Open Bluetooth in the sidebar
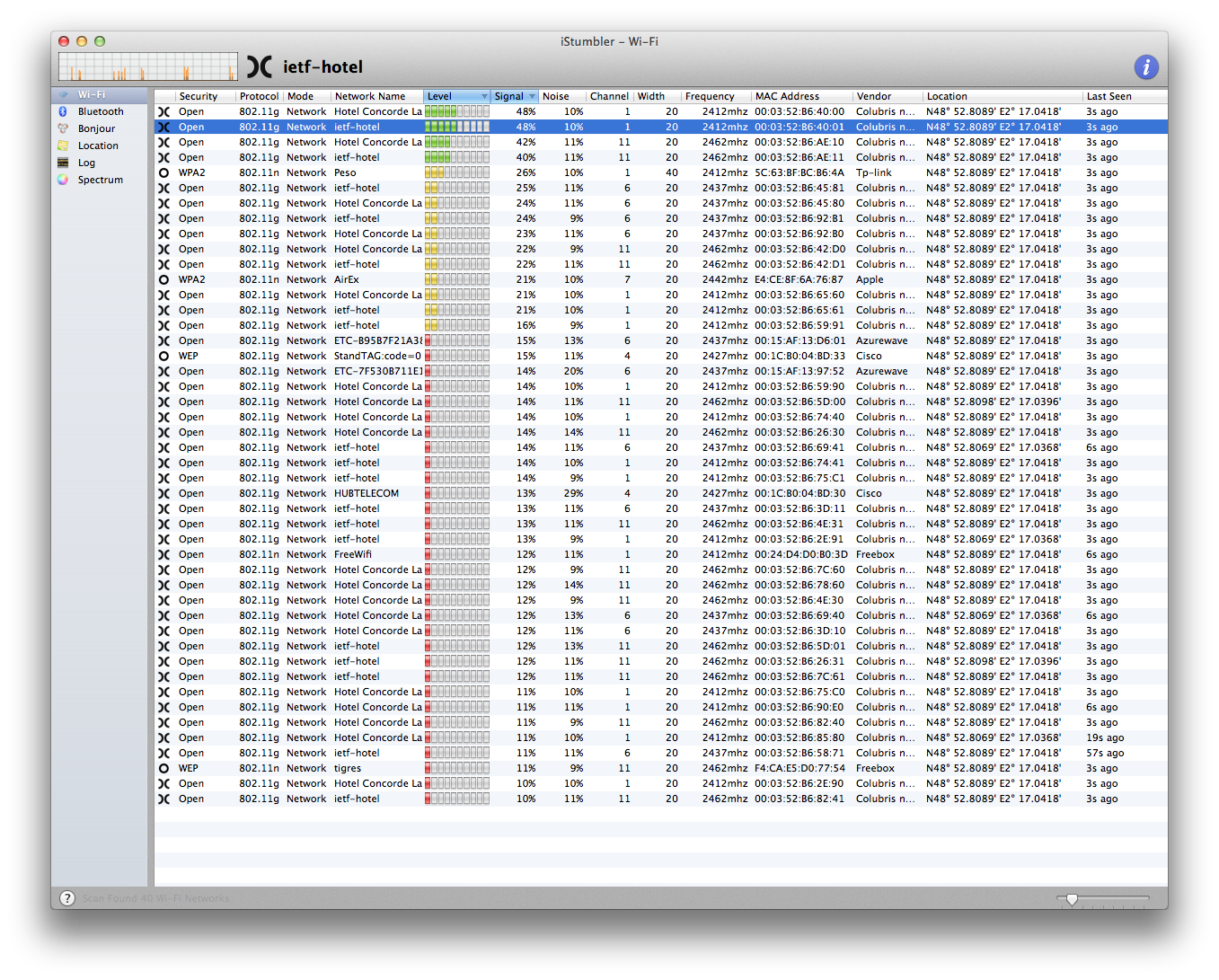 pyautogui.click(x=101, y=111)
